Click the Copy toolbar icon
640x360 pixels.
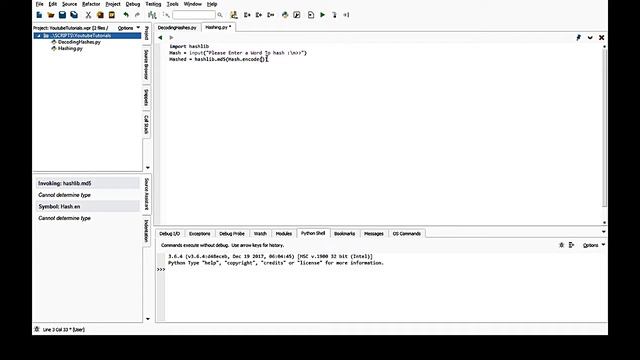coord(100,15)
